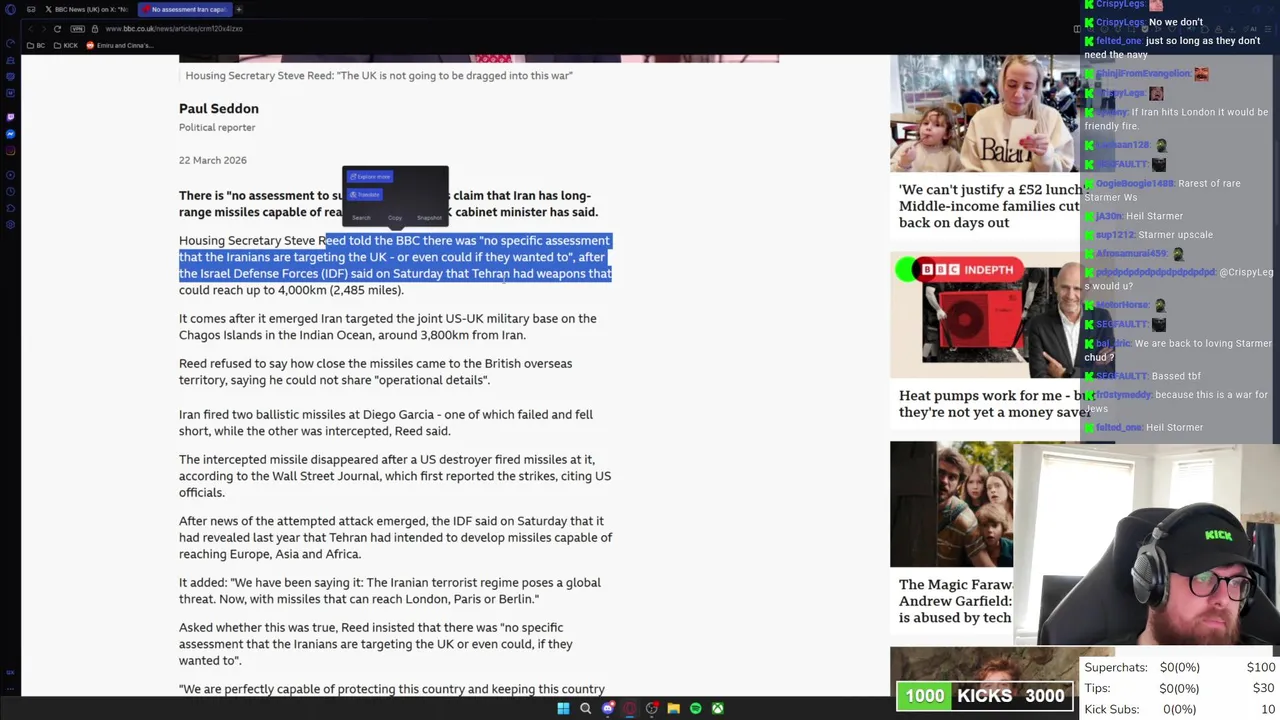Image resolution: width=1280 pixels, height=720 pixels.
Task: Open the KICK bookmarks folder
Action: (65, 46)
